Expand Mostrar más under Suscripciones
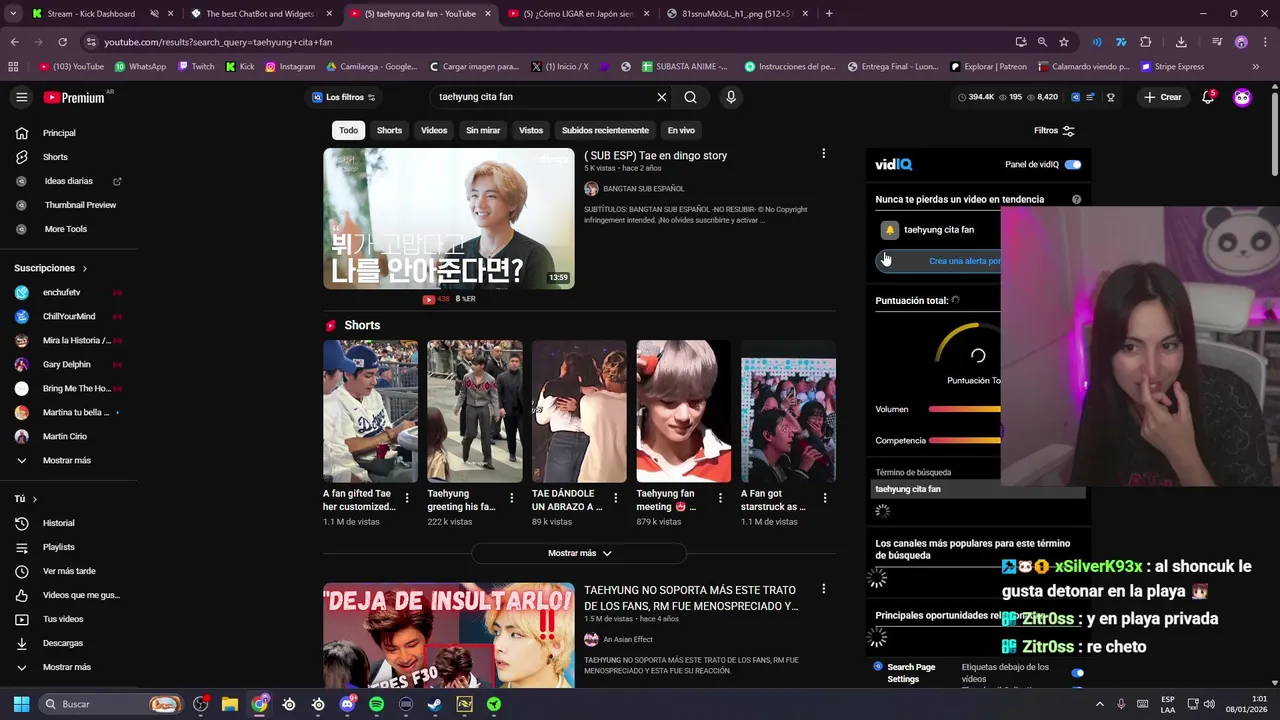Viewport: 1280px width, 720px height. click(x=69, y=460)
